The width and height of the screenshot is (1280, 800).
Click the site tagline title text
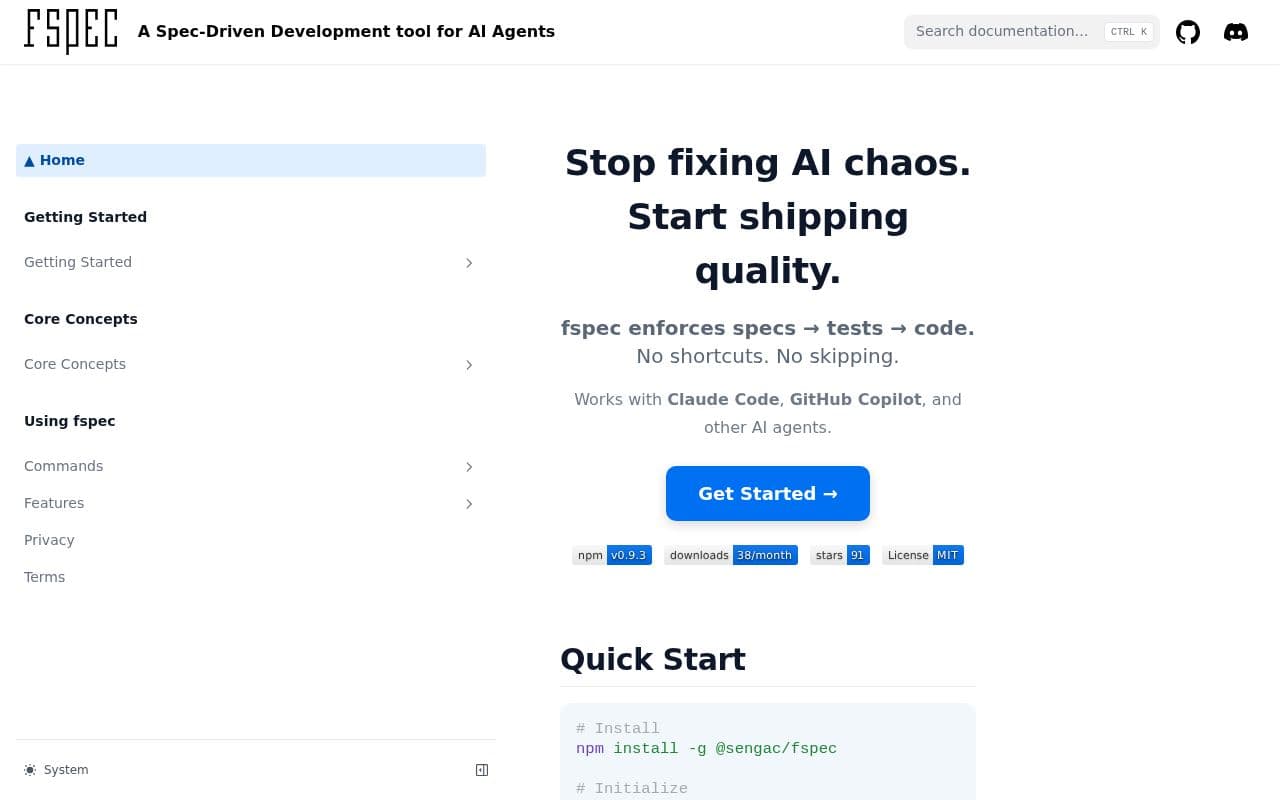click(x=346, y=31)
